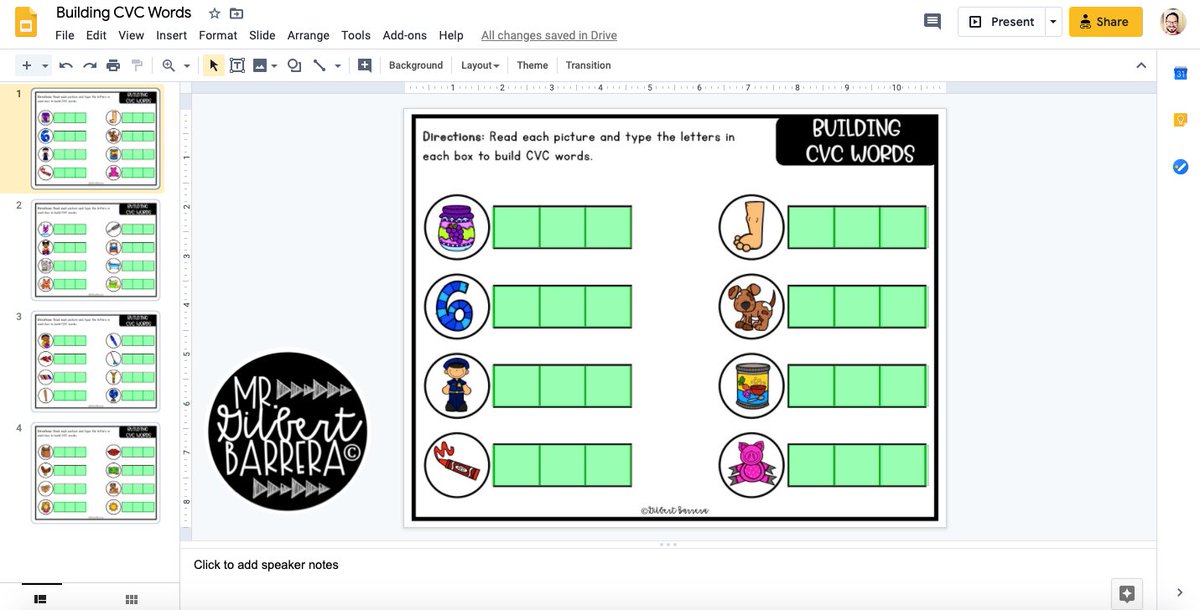Open the Help menu
Viewport: 1200px width, 610px height.
point(451,35)
